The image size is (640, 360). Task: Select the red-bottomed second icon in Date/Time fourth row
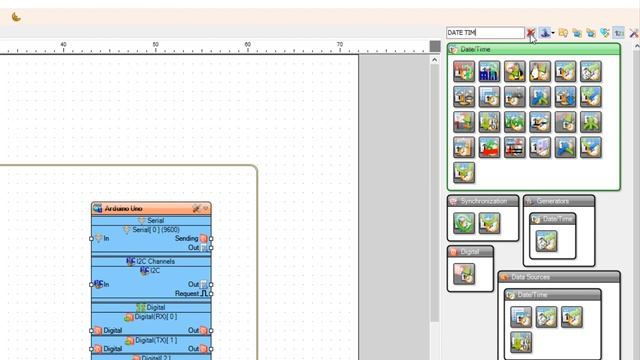point(489,147)
